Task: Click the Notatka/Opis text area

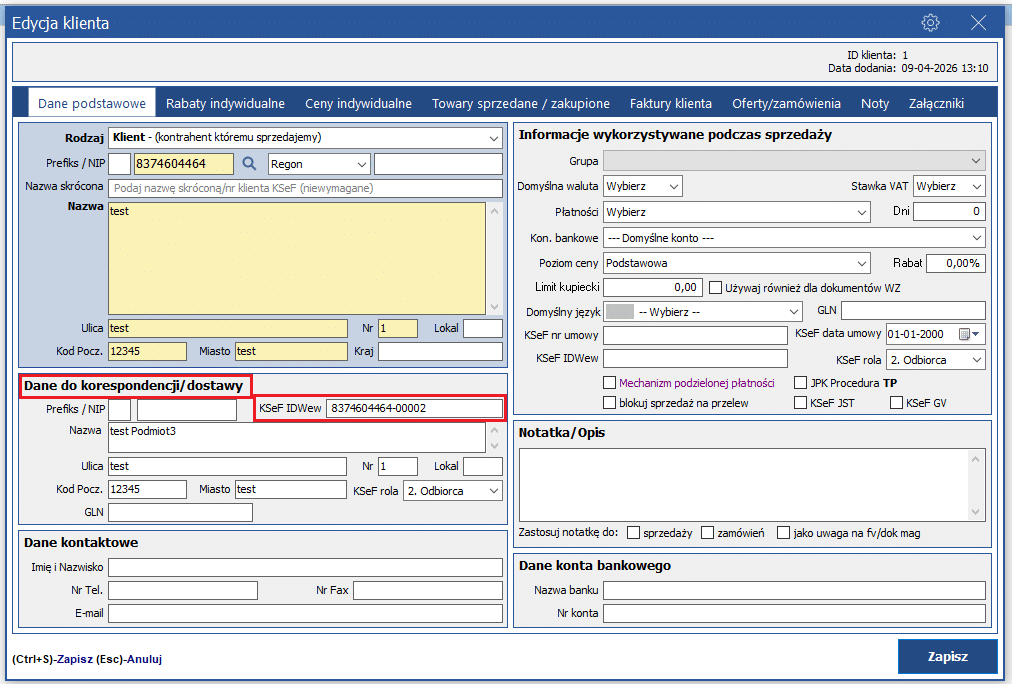Action: pyautogui.click(x=743, y=483)
